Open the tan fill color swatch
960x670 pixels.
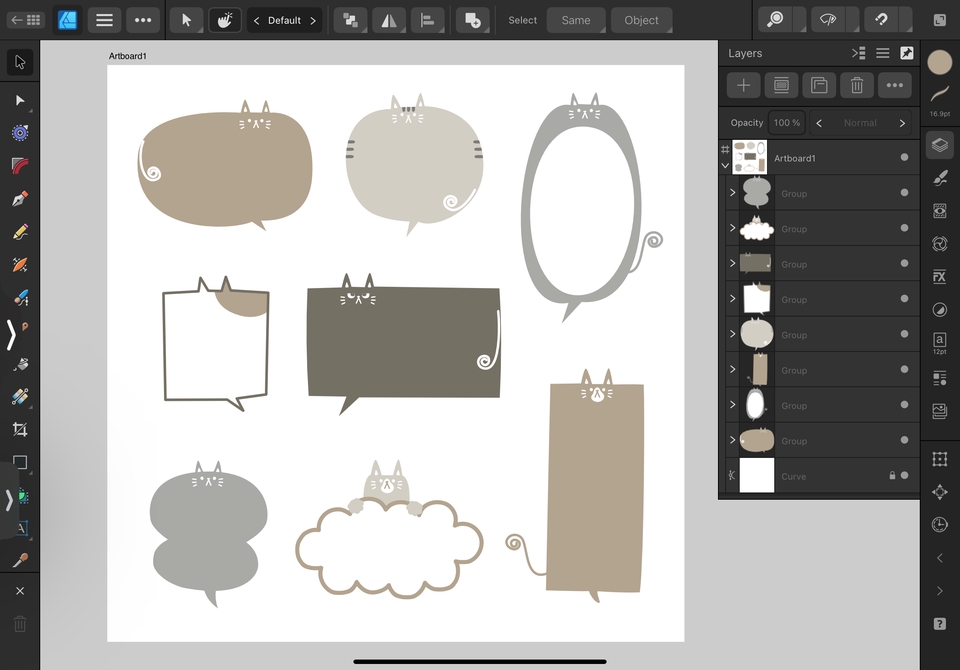pos(940,62)
